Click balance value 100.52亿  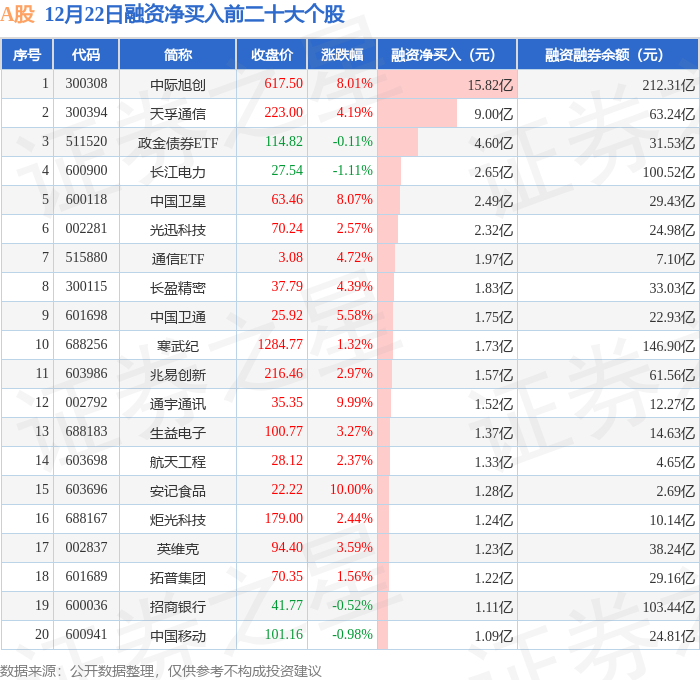[668, 172]
